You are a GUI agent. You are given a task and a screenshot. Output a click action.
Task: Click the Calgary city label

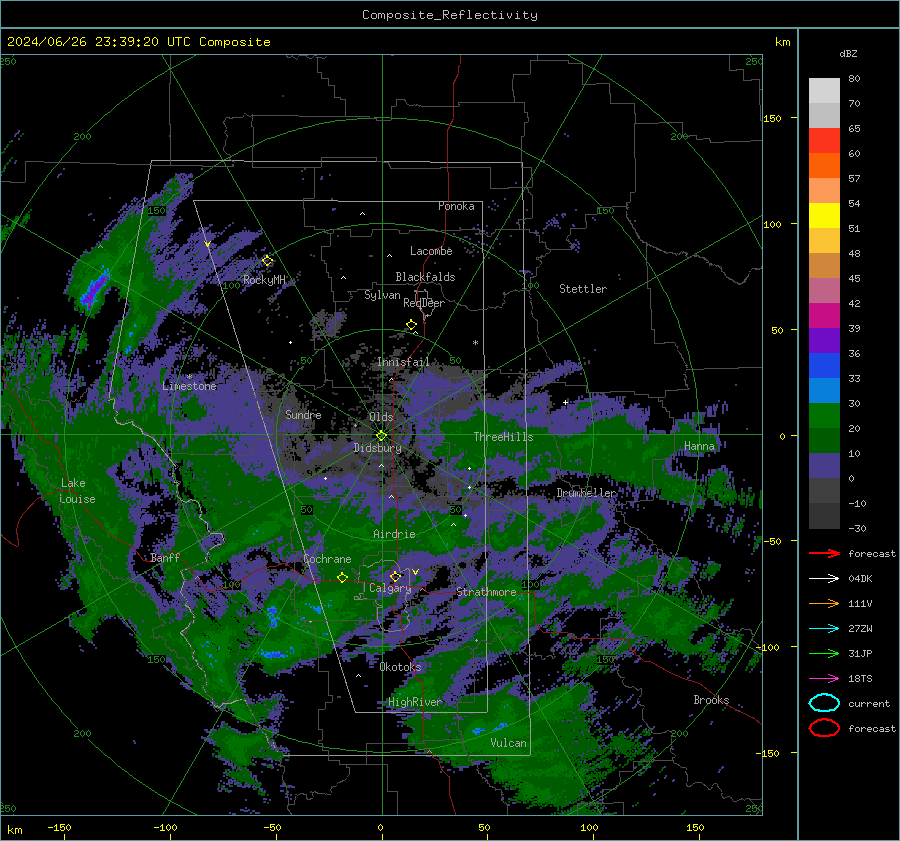tap(390, 588)
